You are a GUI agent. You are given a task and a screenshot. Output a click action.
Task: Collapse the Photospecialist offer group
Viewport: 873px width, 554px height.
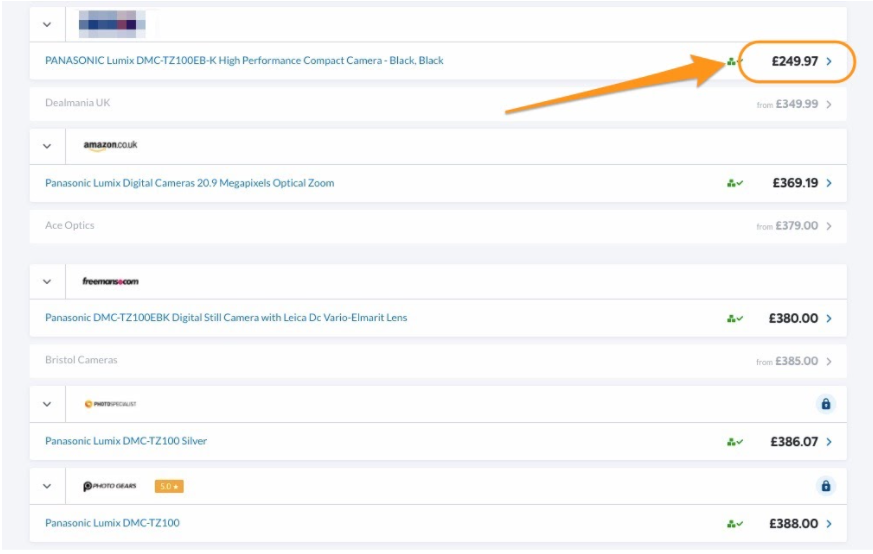[47, 404]
